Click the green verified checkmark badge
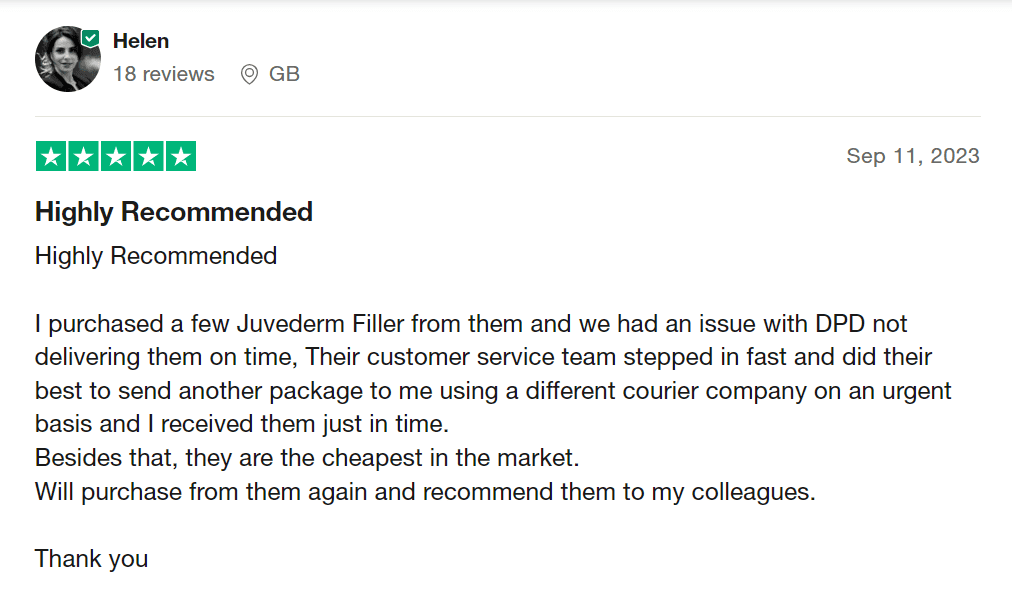Viewport: 1012px width, 591px height. (x=91, y=38)
